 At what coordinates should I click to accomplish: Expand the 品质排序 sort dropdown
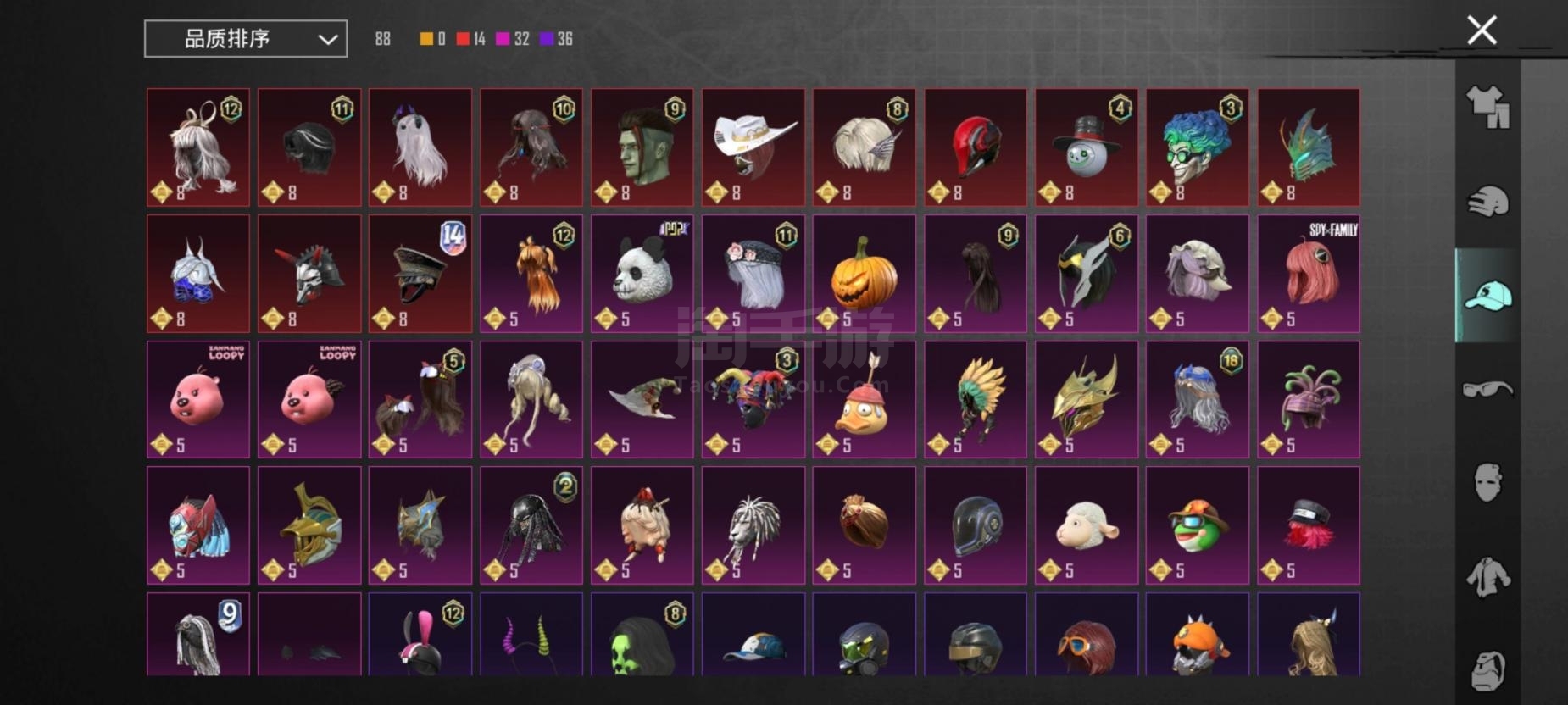point(246,39)
